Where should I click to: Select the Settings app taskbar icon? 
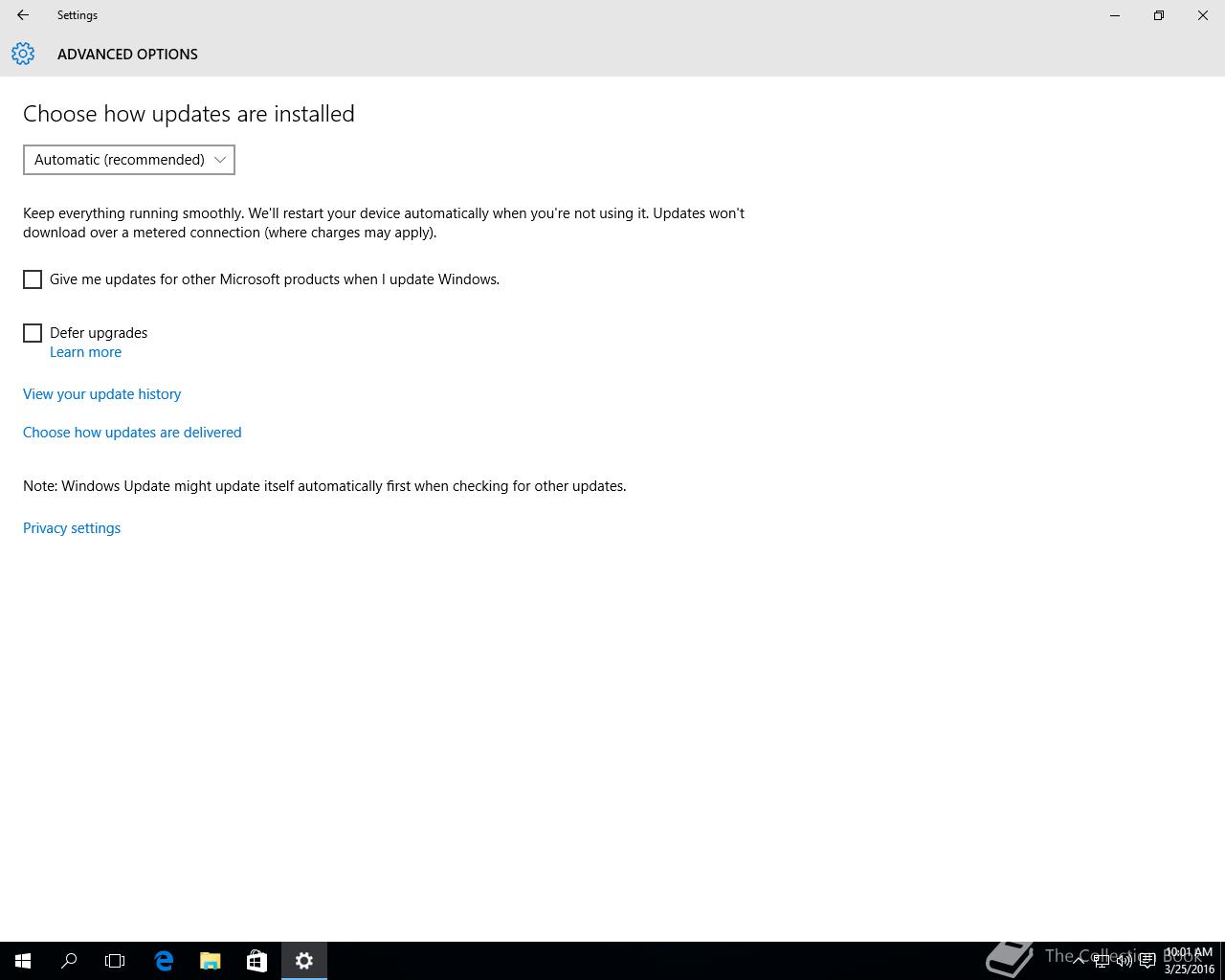[x=304, y=961]
